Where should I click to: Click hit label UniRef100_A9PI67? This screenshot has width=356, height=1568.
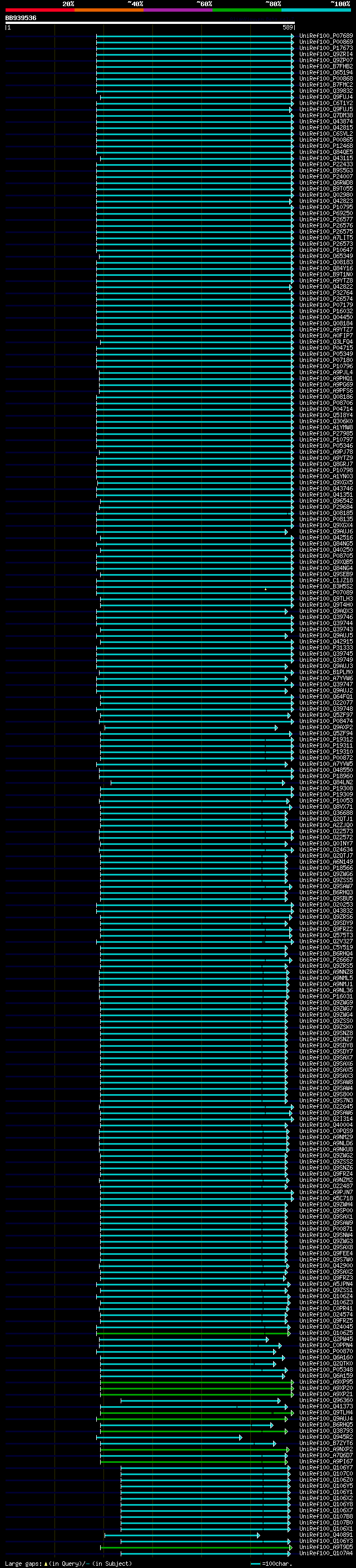pos(325,1462)
